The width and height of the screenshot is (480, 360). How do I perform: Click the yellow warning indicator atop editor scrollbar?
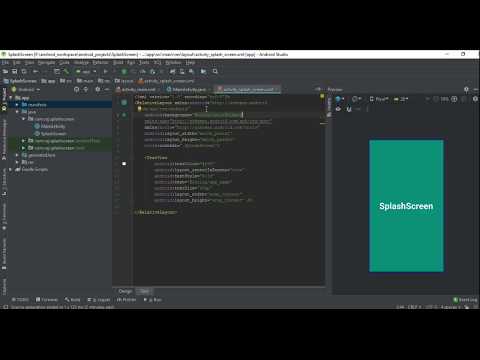pyautogui.click(x=322, y=97)
